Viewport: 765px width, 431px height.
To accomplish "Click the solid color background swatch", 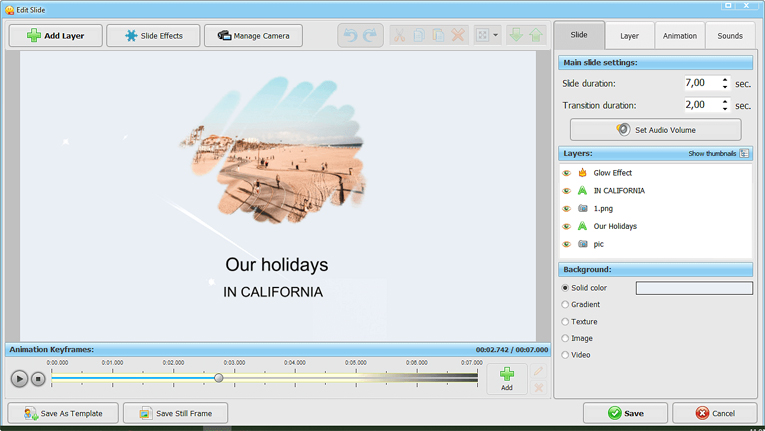I will coord(694,288).
